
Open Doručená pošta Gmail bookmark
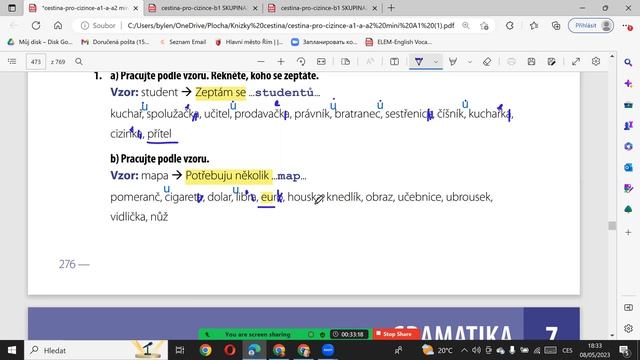click(116, 42)
